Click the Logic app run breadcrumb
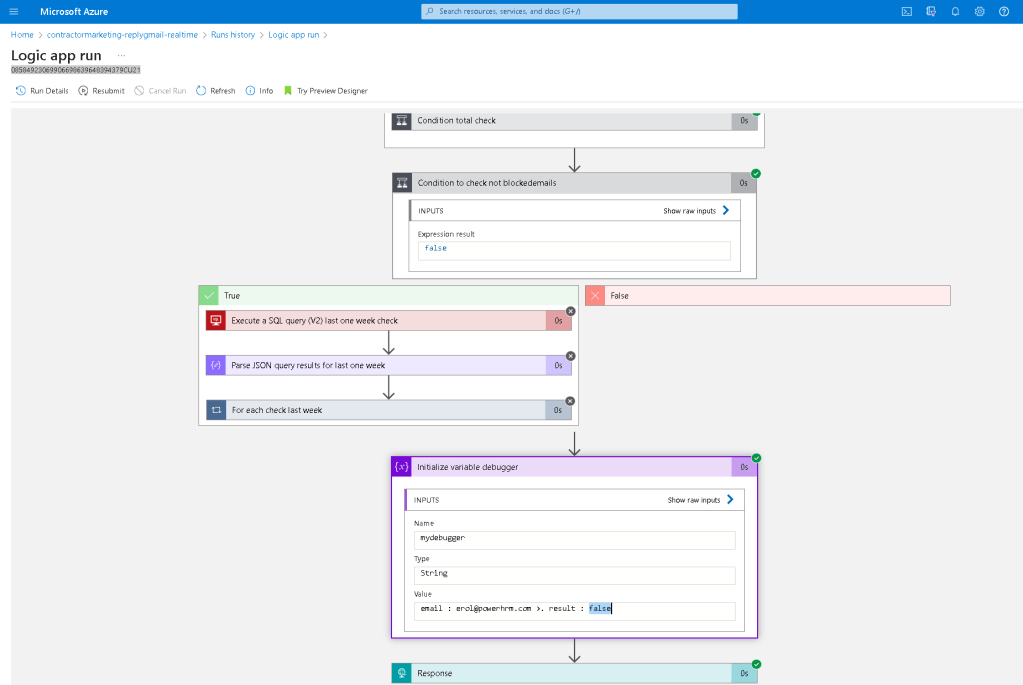 point(294,35)
